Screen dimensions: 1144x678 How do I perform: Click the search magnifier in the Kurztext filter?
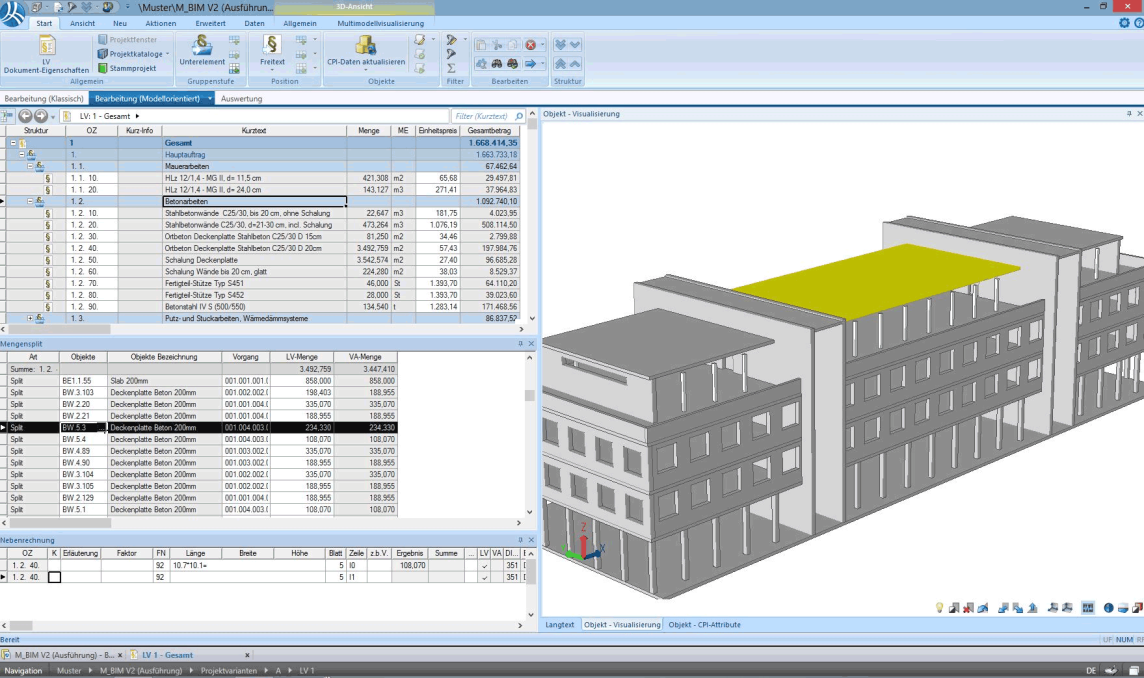pos(519,116)
